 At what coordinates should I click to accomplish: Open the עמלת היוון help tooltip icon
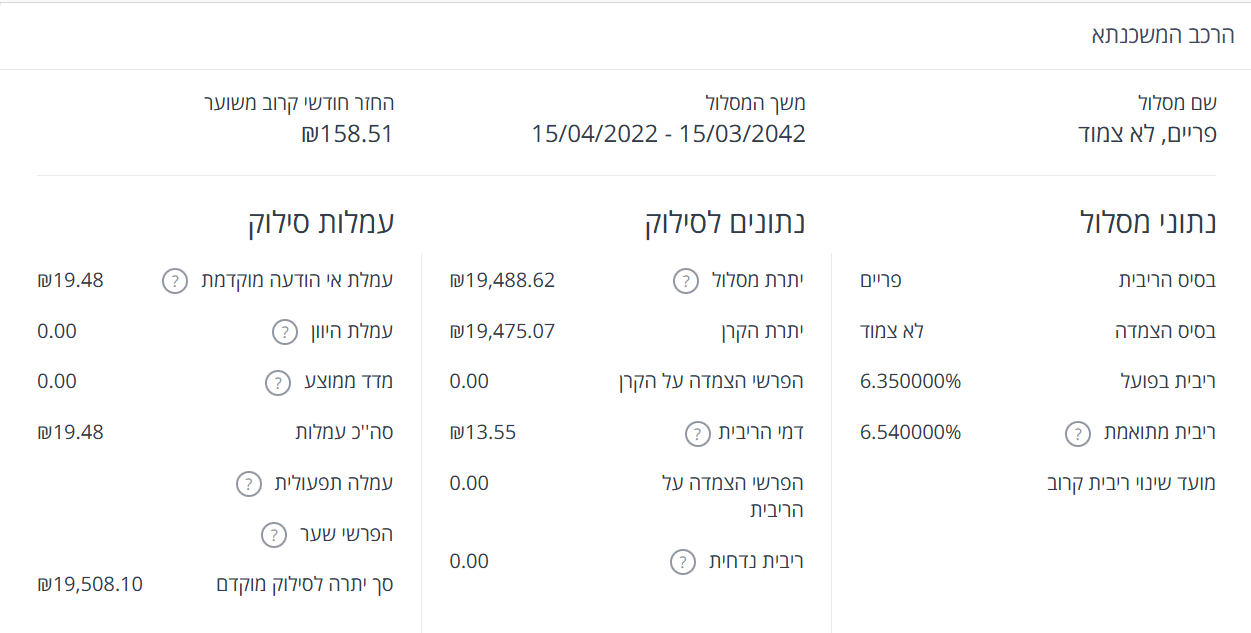pyautogui.click(x=285, y=332)
